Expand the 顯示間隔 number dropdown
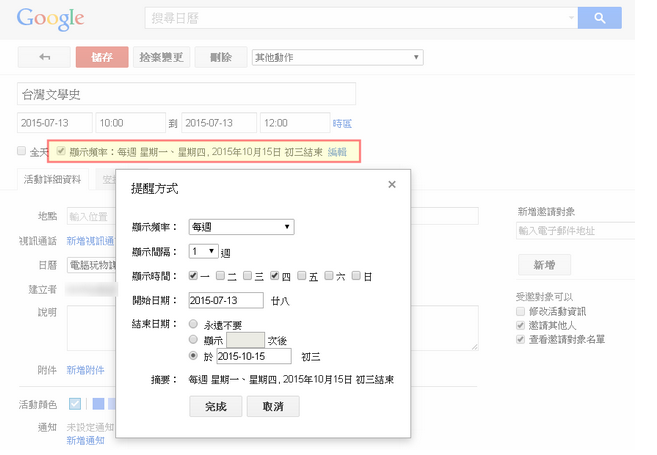 203,251
